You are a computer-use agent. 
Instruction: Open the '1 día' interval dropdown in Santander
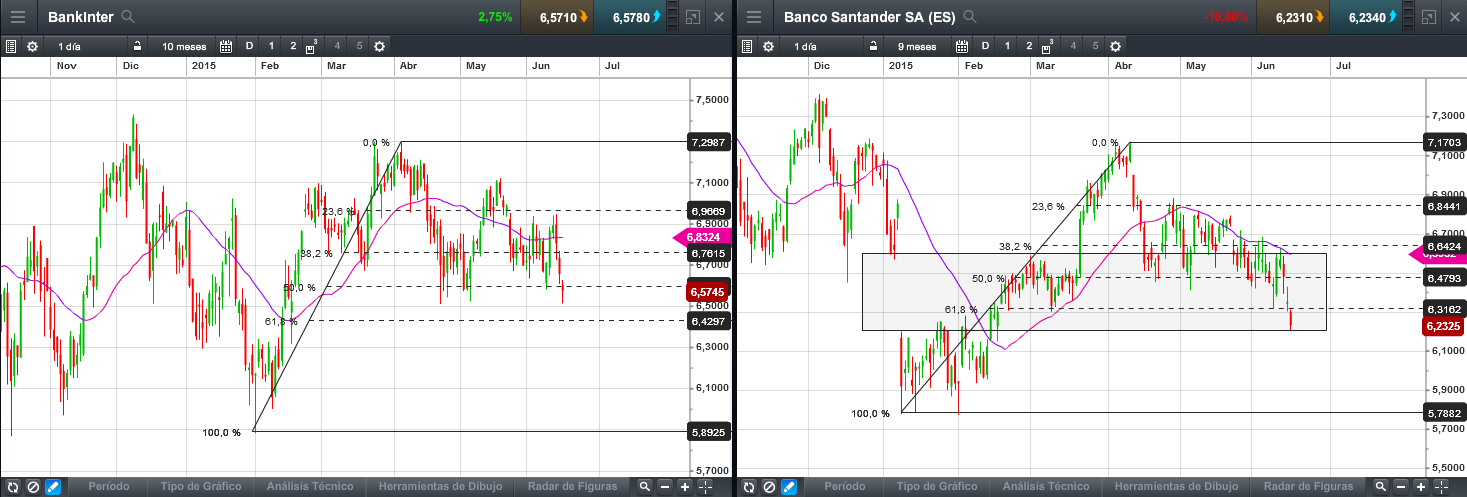822,46
